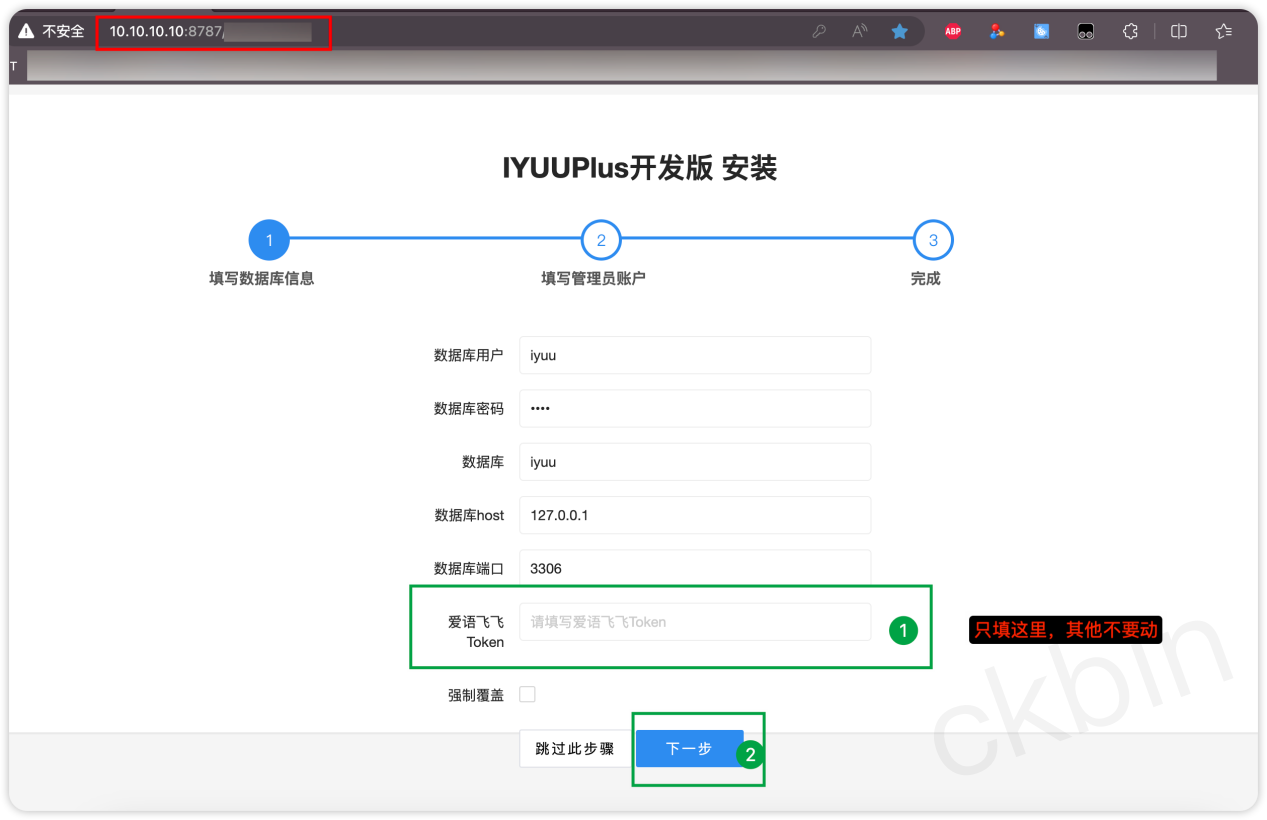Image resolution: width=1267 pixels, height=820 pixels.
Task: Click the light blue square extension icon
Action: [1041, 32]
